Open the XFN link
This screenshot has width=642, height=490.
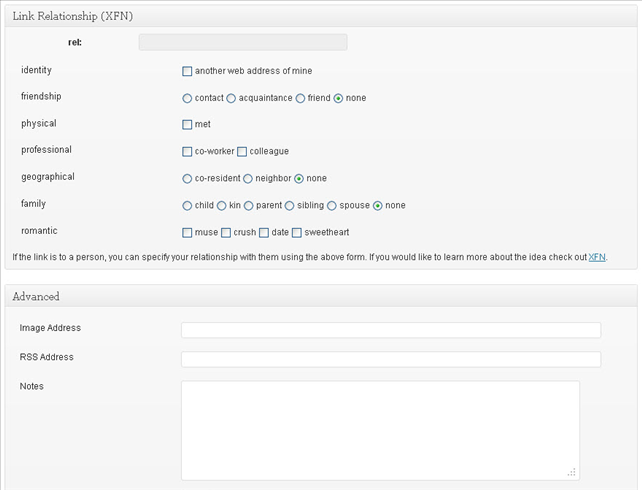597,257
